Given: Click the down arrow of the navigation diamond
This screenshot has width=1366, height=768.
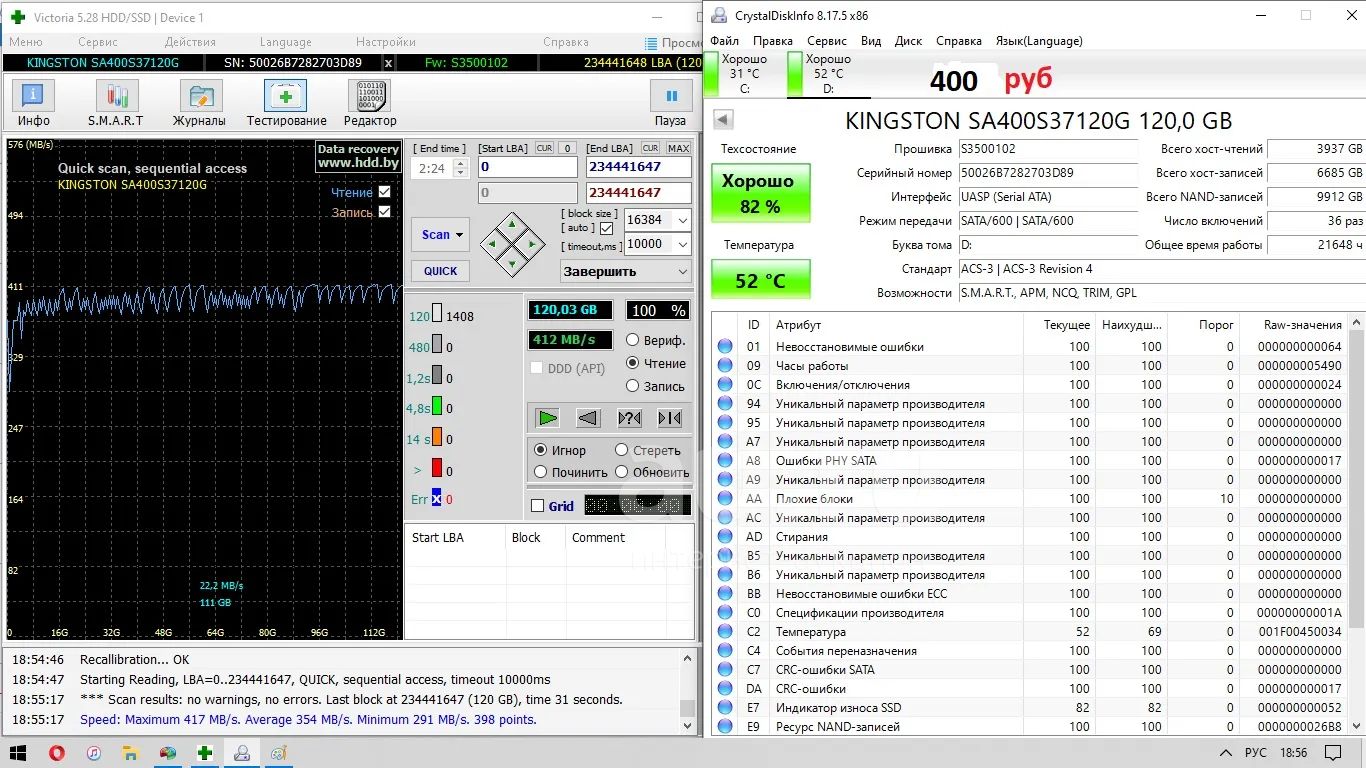Looking at the screenshot, I should pyautogui.click(x=512, y=265).
